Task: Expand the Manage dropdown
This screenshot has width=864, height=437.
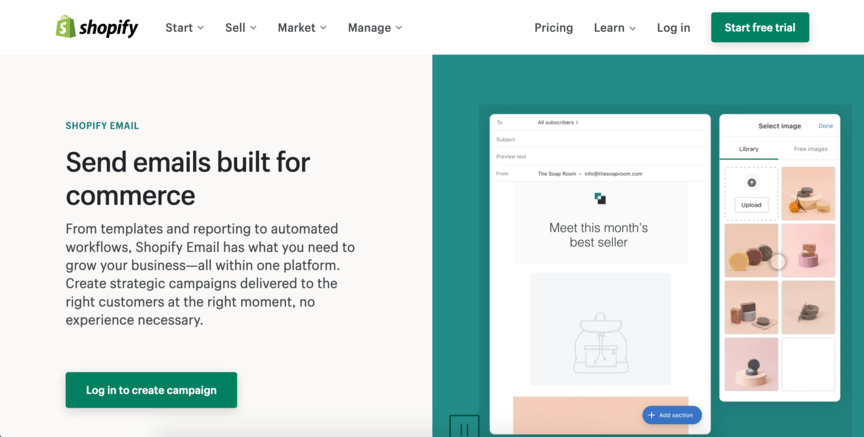Action: click(375, 28)
